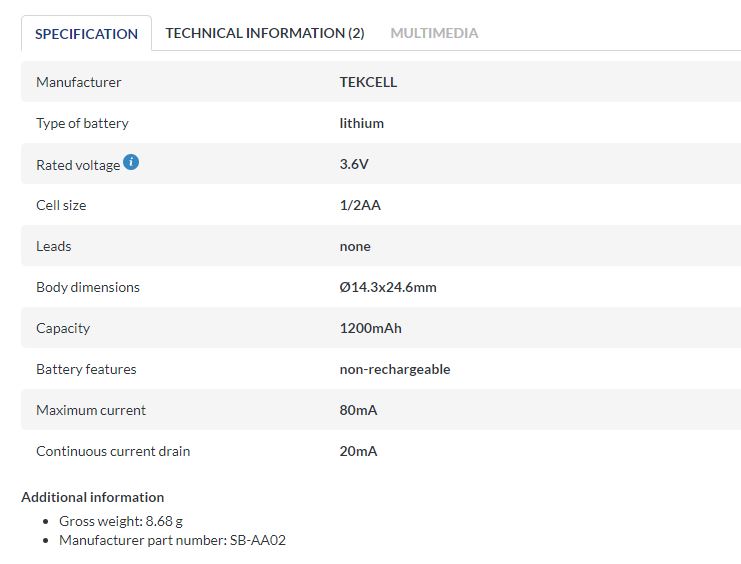Click the 1/2AA cell size value
Image resolution: width=741 pixels, height=564 pixels.
click(x=360, y=205)
